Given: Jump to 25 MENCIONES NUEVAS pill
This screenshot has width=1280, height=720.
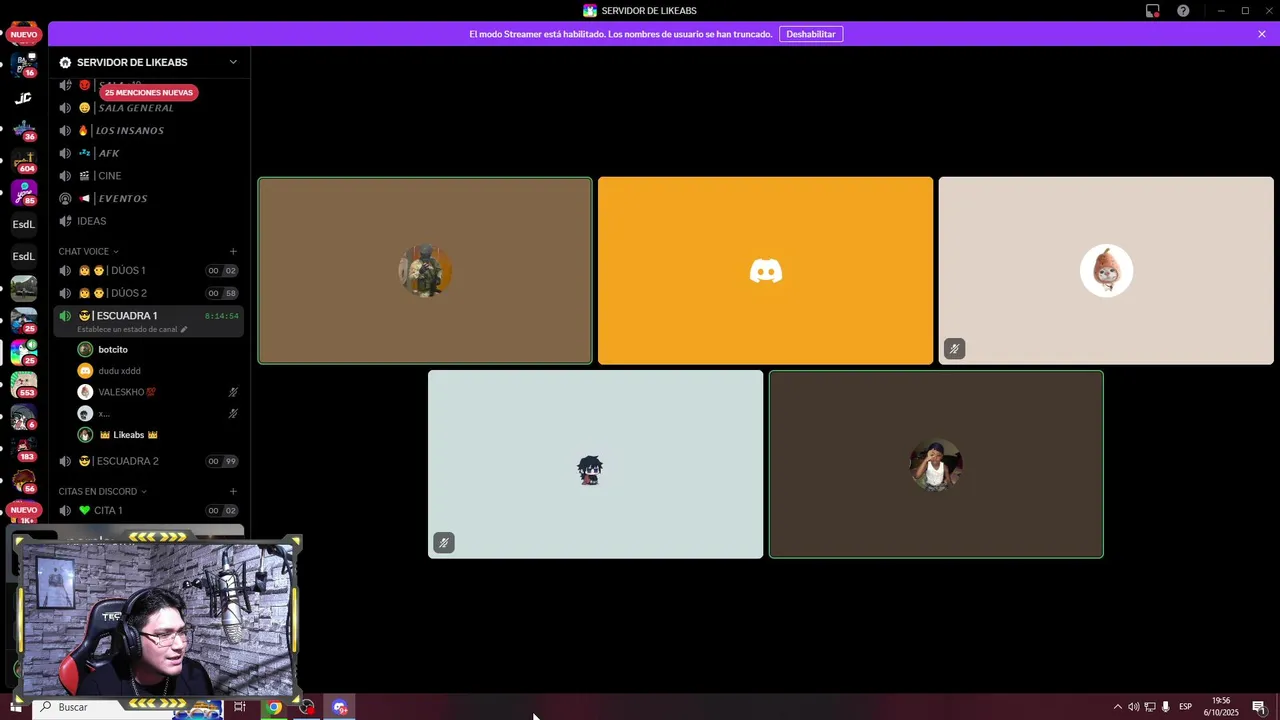Looking at the screenshot, I should (148, 92).
